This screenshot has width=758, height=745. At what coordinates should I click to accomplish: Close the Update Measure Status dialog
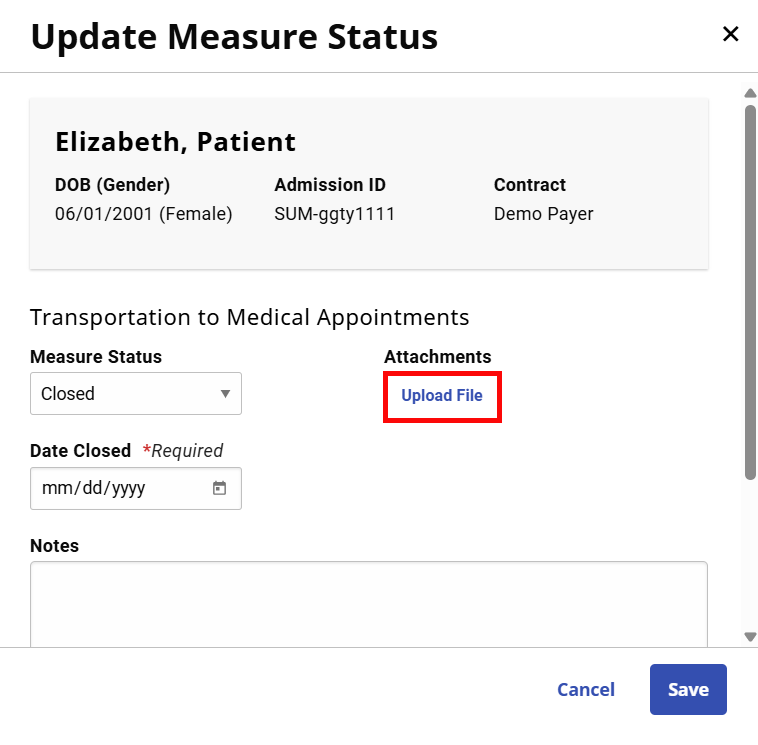[730, 35]
